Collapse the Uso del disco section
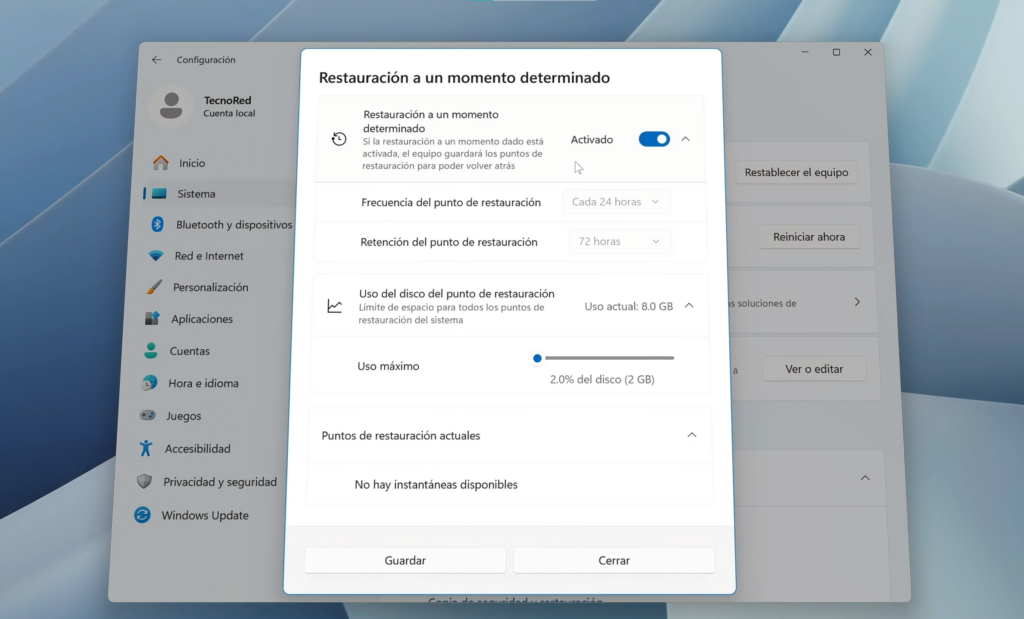 [x=689, y=306]
